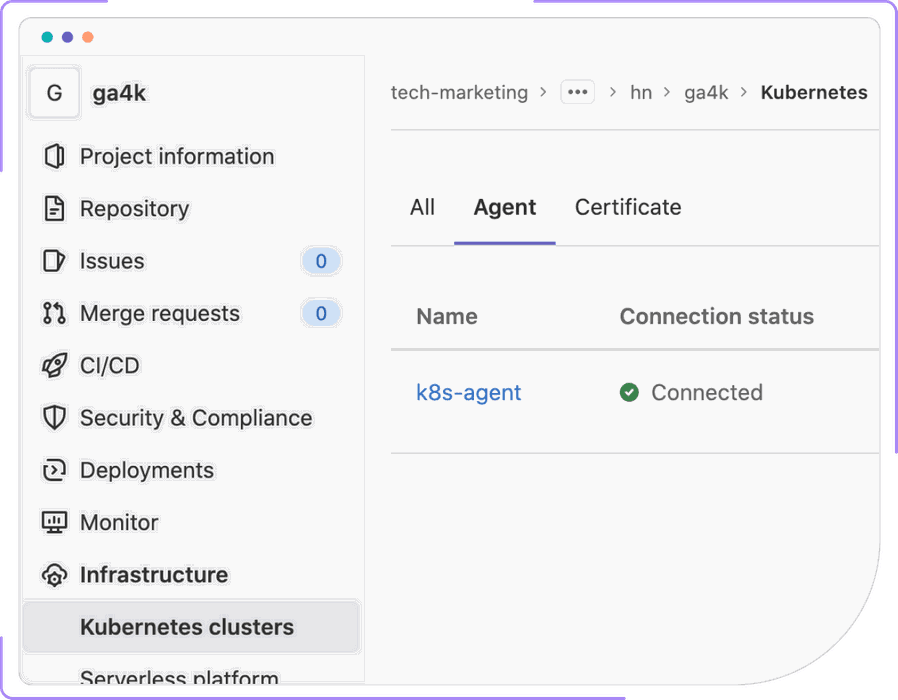Open Serverless platform submenu item
The height and width of the screenshot is (700, 898).
179,676
